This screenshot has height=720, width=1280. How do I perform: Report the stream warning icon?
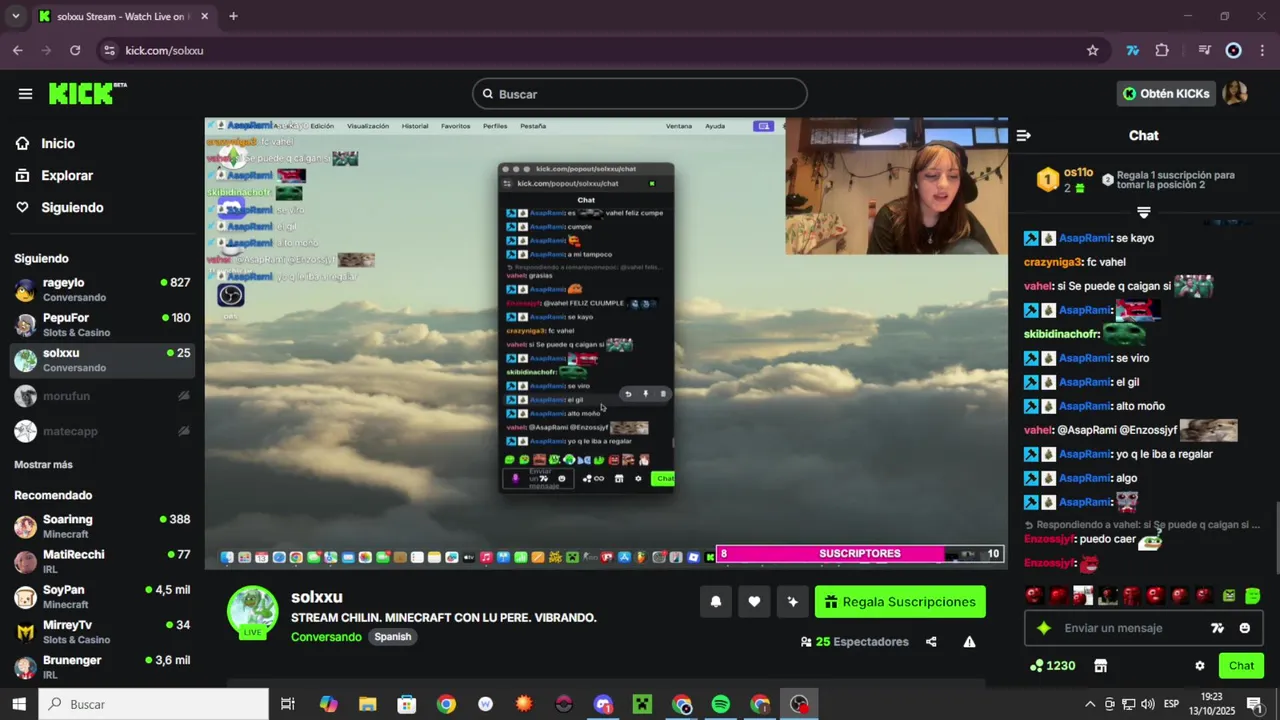[x=969, y=642]
